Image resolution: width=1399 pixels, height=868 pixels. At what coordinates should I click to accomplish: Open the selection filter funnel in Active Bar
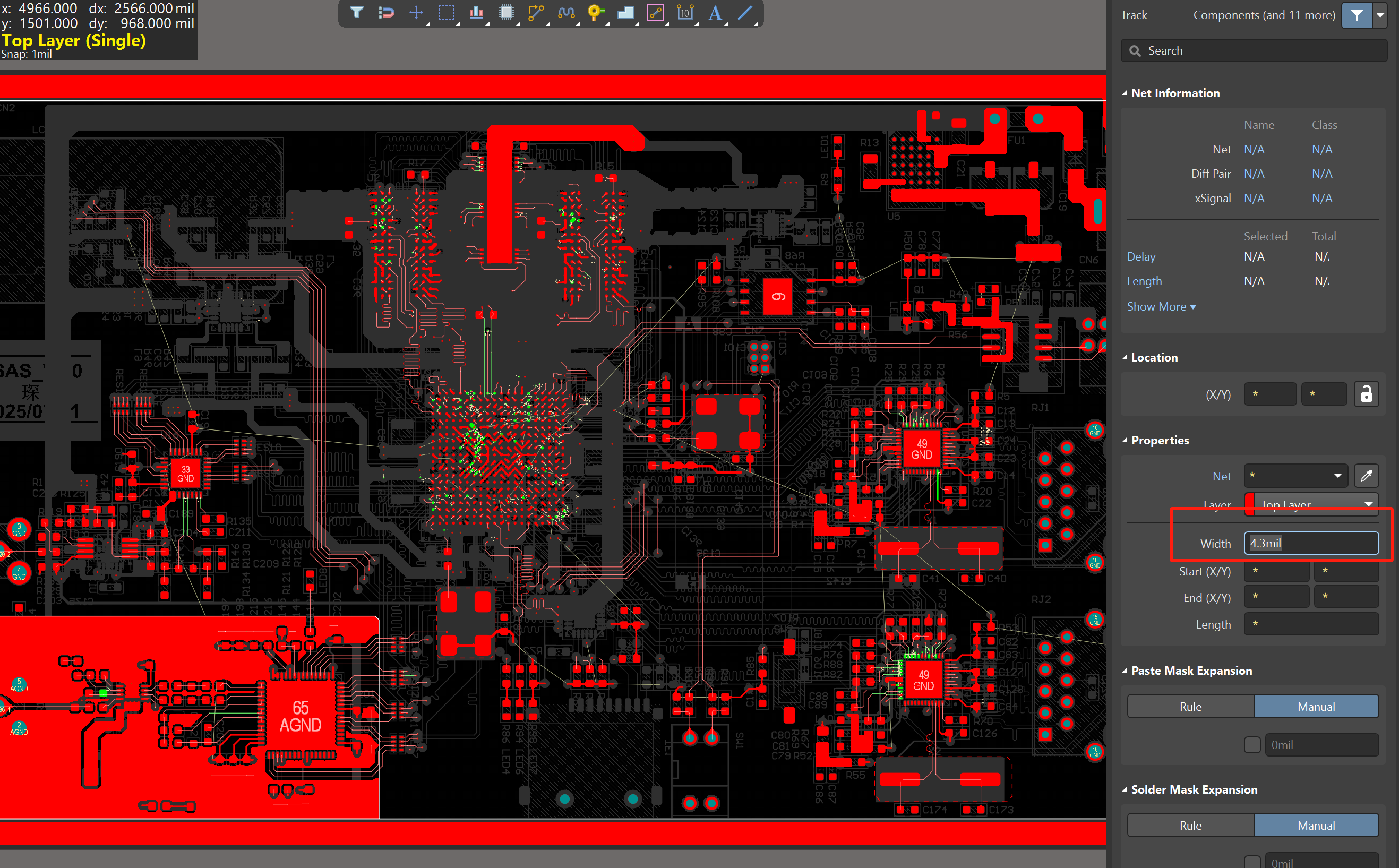pos(356,13)
